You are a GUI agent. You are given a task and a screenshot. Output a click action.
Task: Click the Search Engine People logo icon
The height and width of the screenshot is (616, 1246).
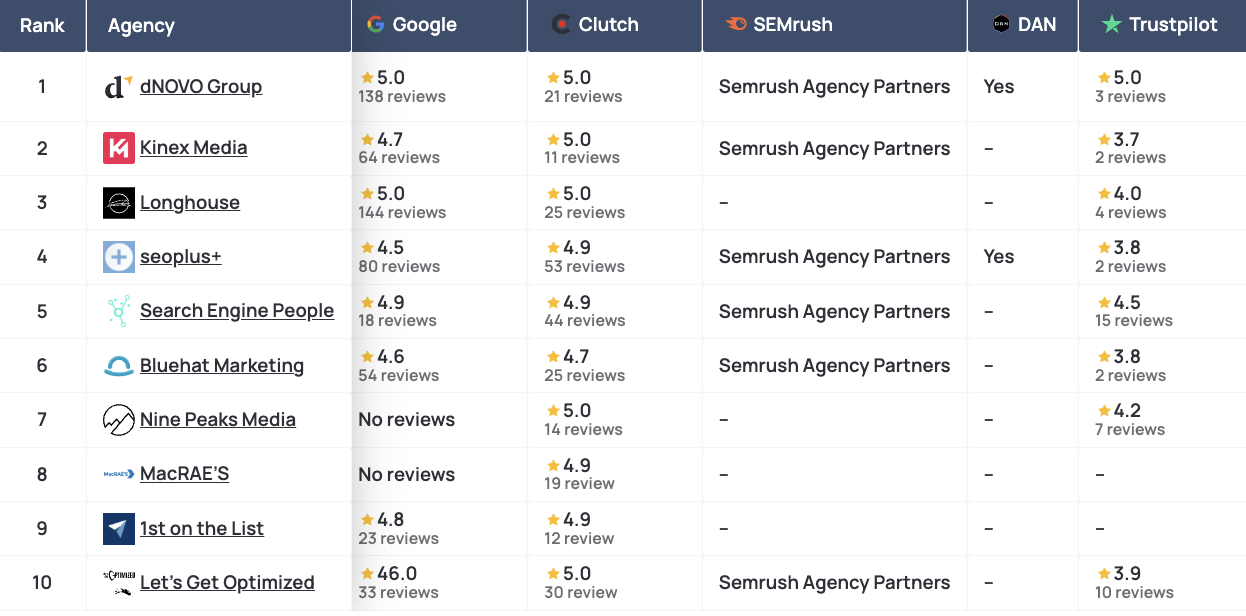coord(118,311)
